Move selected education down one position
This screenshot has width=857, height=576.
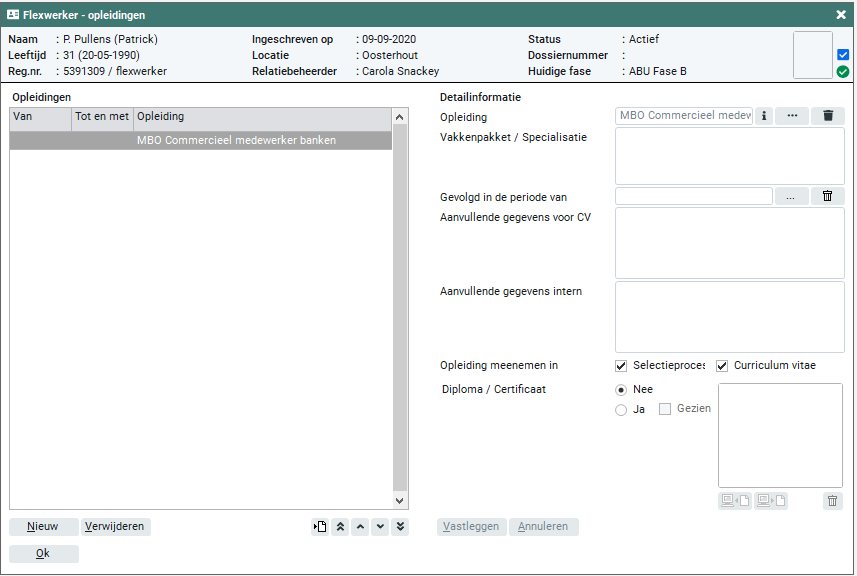(x=380, y=527)
